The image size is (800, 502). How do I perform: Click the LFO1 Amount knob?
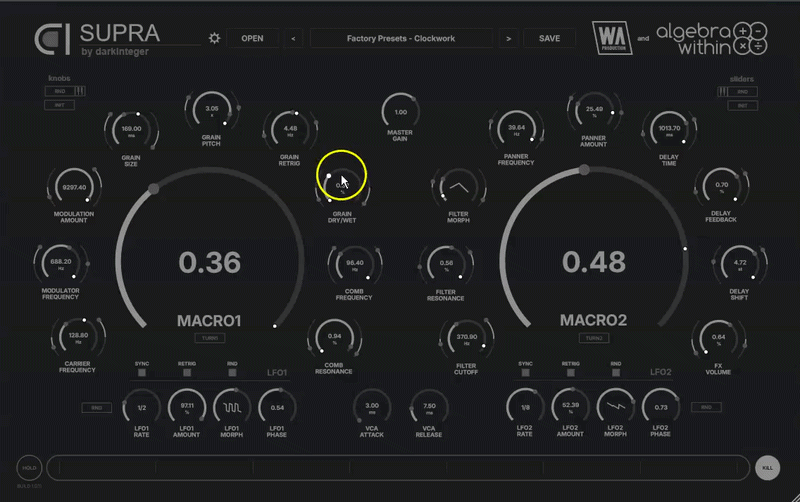click(187, 408)
